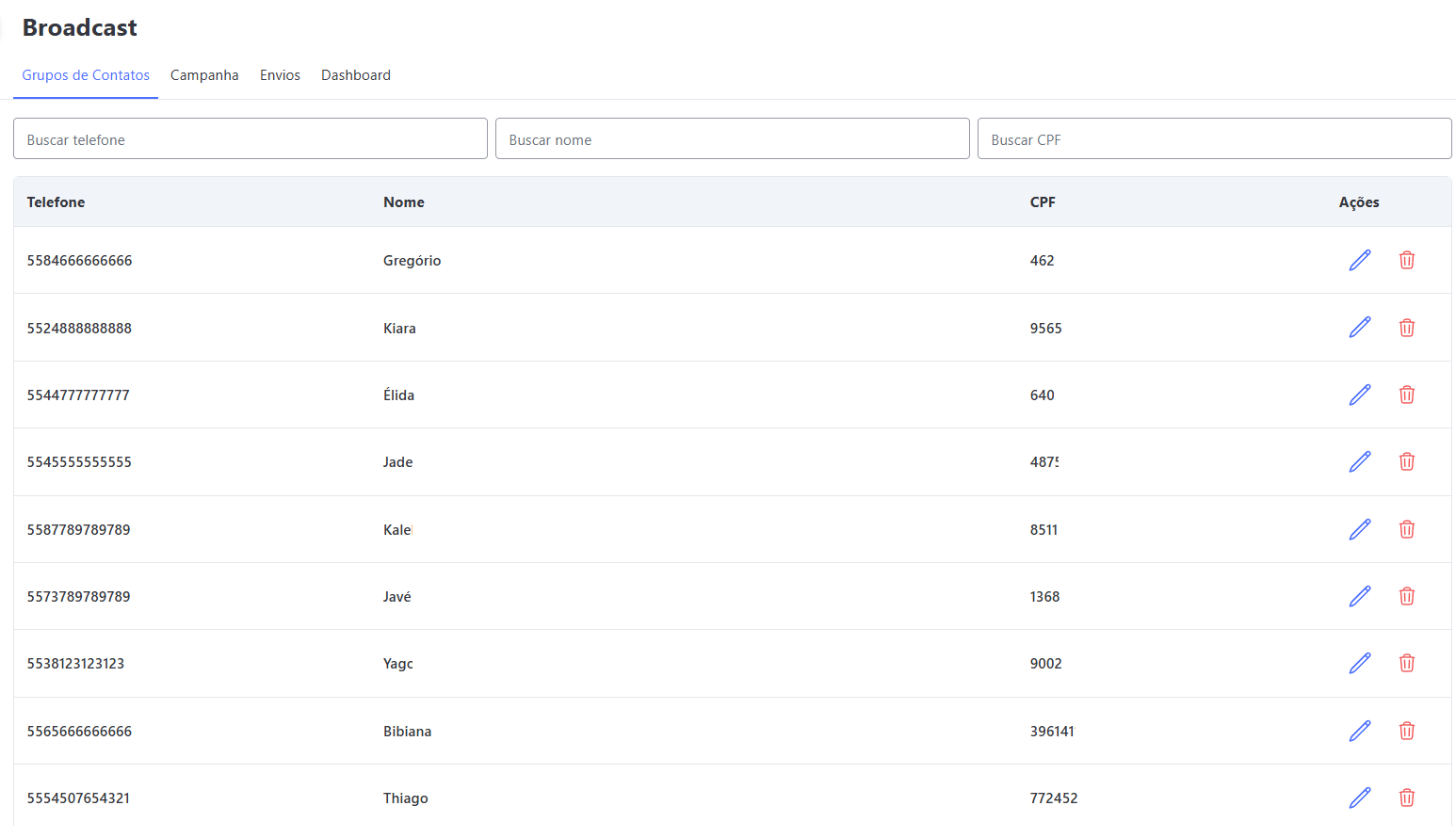Trash the contact with phone 5538123123123

click(1406, 663)
